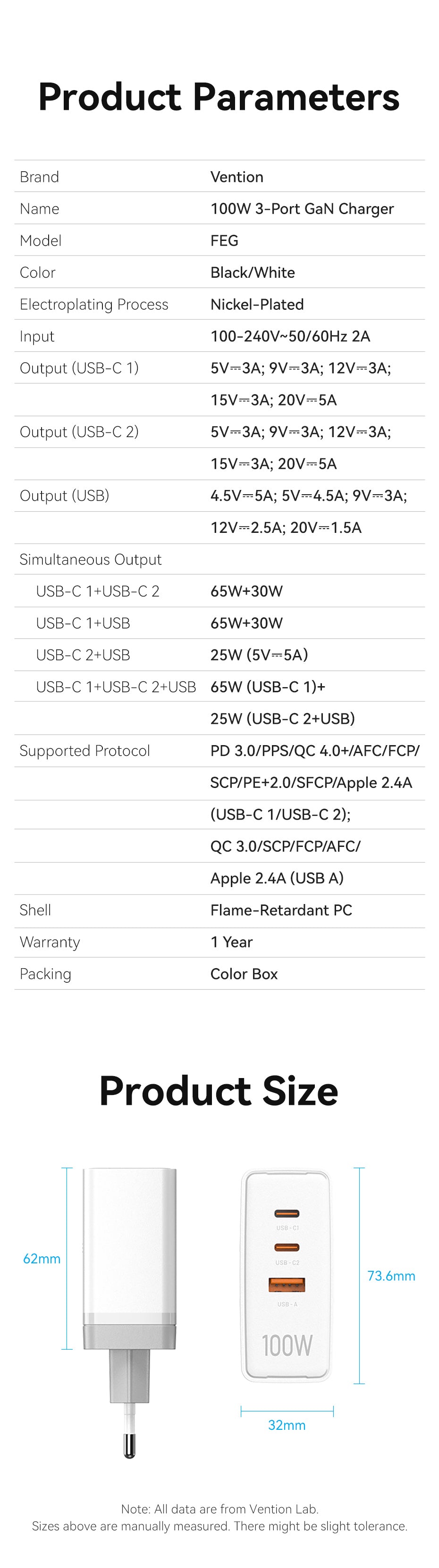The height and width of the screenshot is (1568, 439).
Task: Click the Product Parameters heading
Action: (219, 97)
